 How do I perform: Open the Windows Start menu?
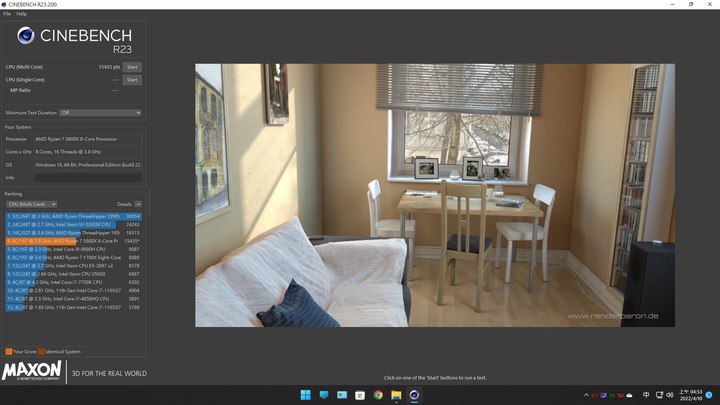coord(305,395)
